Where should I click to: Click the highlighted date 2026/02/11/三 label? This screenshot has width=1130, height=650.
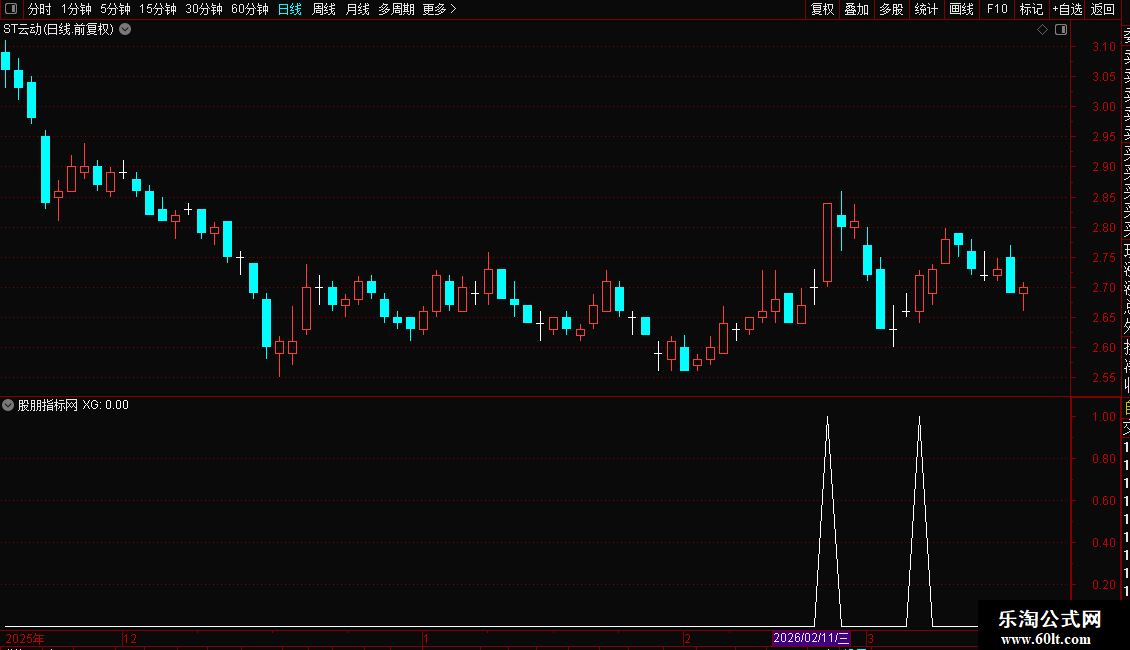point(811,638)
